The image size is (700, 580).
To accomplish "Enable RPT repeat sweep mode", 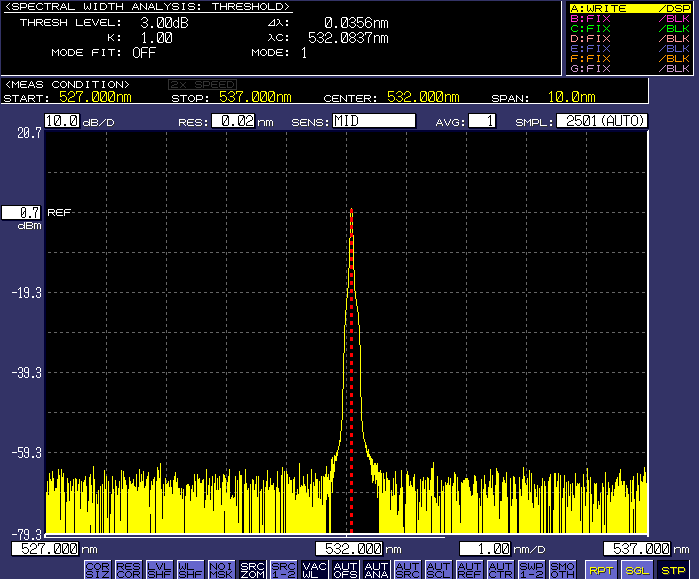I will point(601,569).
